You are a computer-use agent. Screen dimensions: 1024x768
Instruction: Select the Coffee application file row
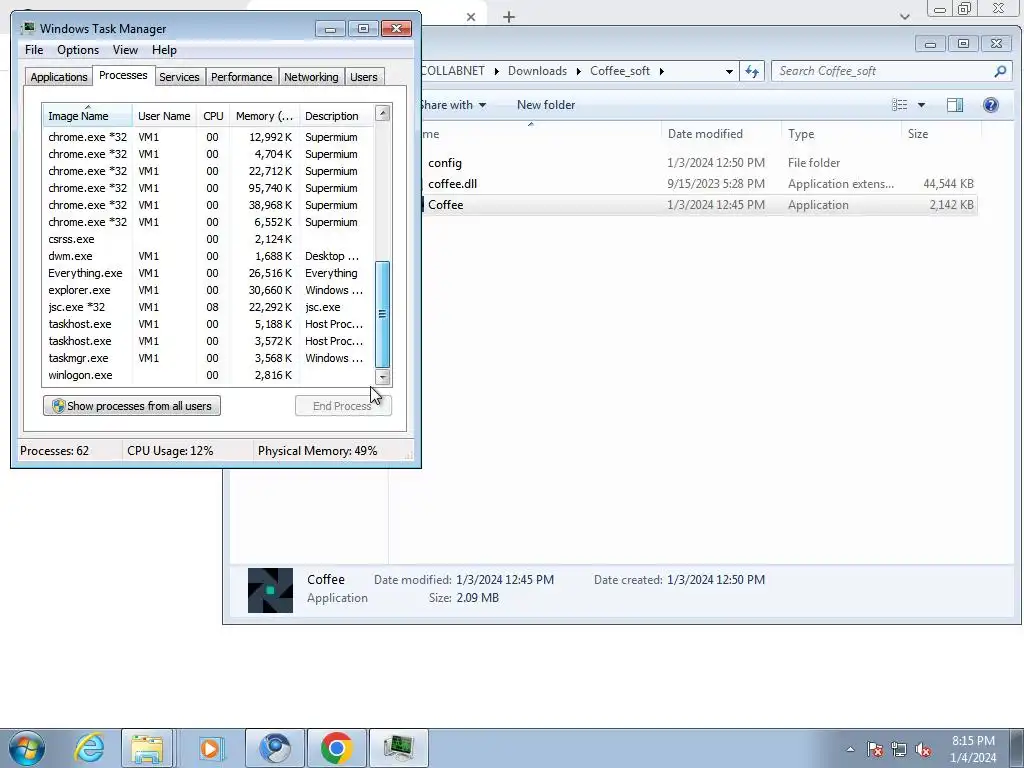(699, 204)
